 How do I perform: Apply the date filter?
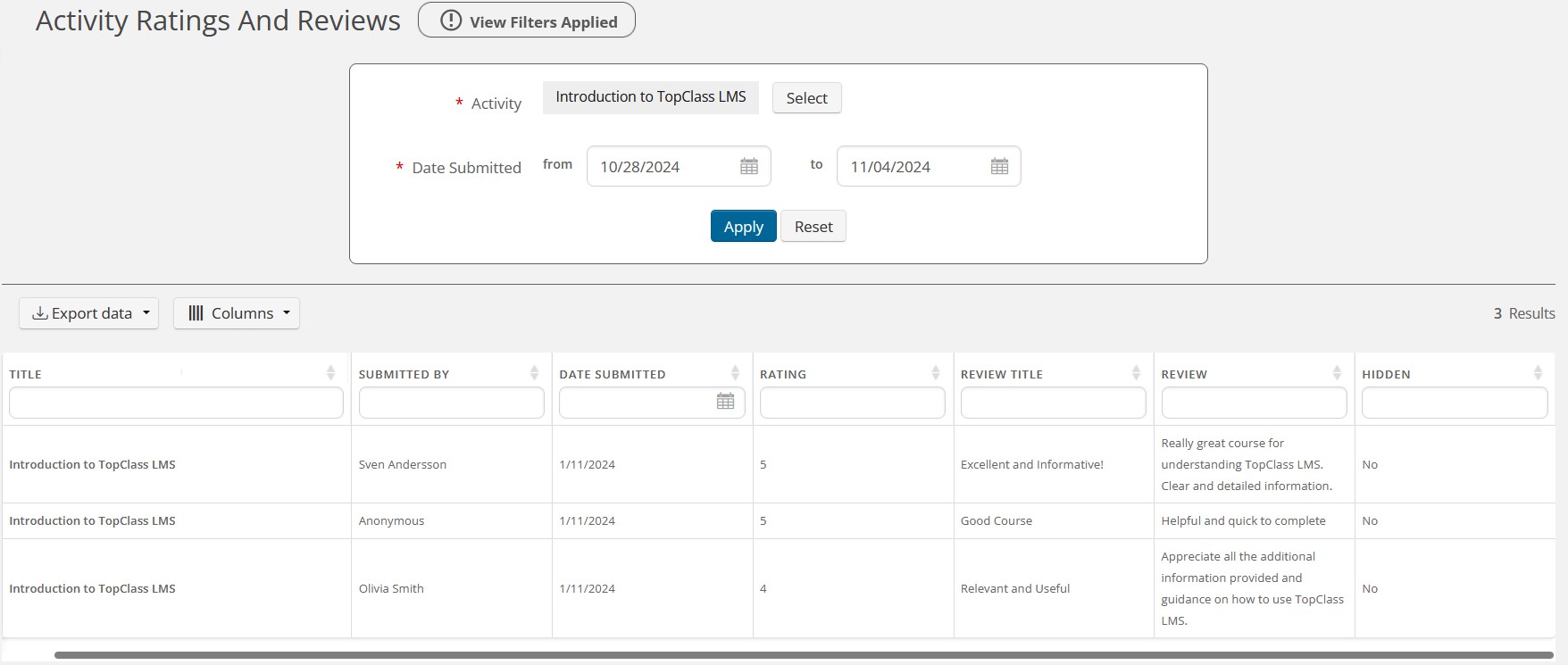[743, 227]
